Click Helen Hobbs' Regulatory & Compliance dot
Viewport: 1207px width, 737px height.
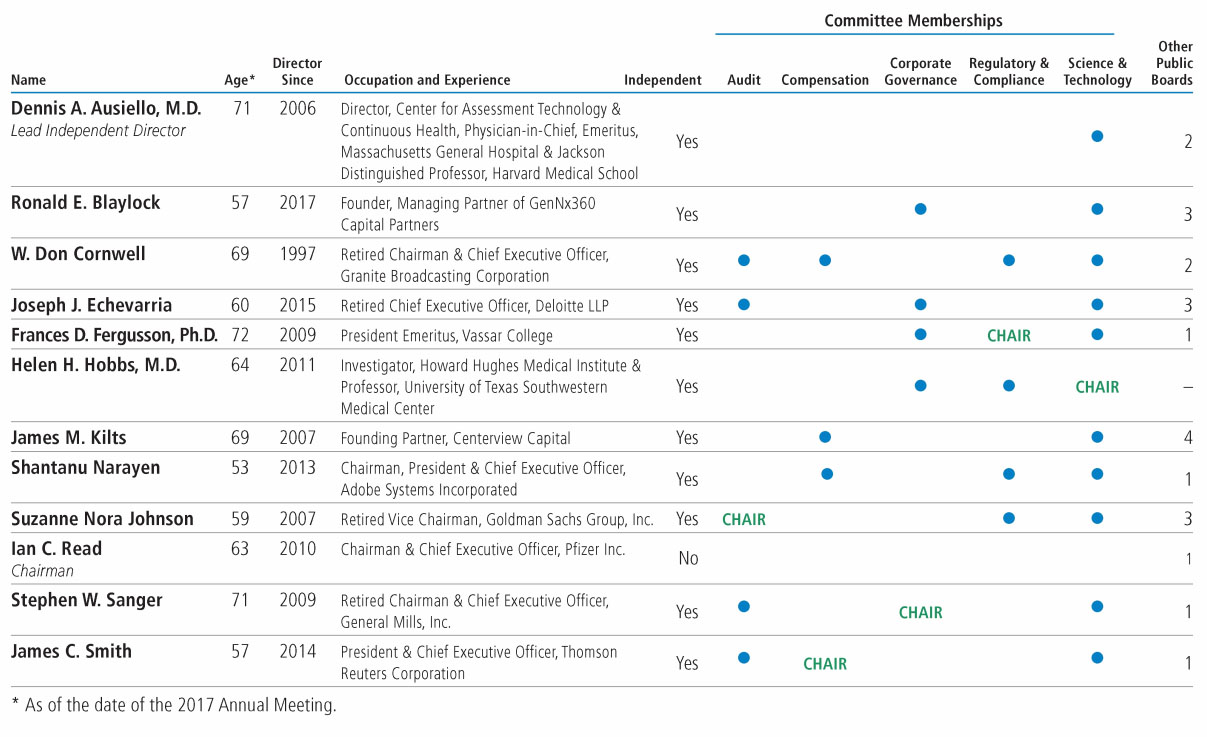[x=1008, y=385]
